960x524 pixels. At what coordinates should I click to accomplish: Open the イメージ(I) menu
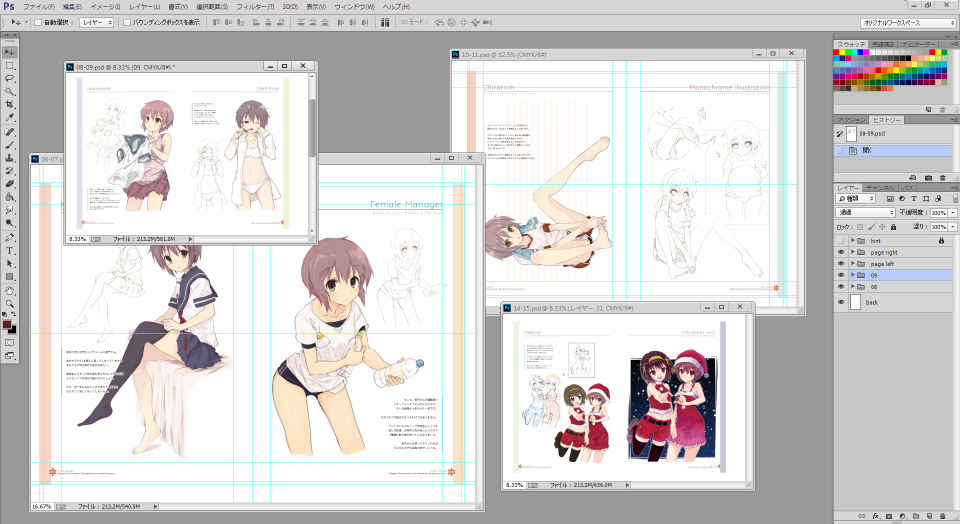click(105, 7)
